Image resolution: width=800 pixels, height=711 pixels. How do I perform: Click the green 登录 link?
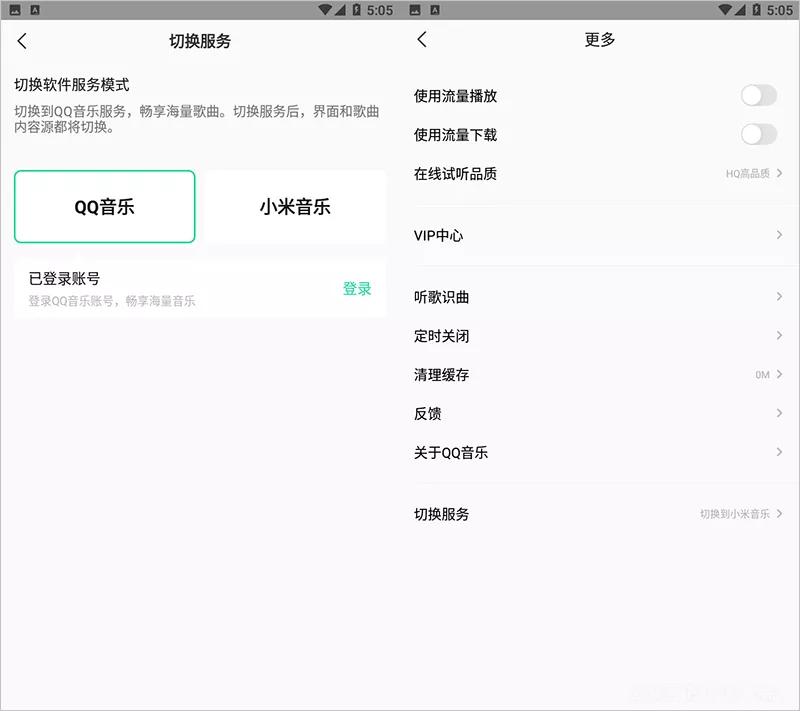357,288
